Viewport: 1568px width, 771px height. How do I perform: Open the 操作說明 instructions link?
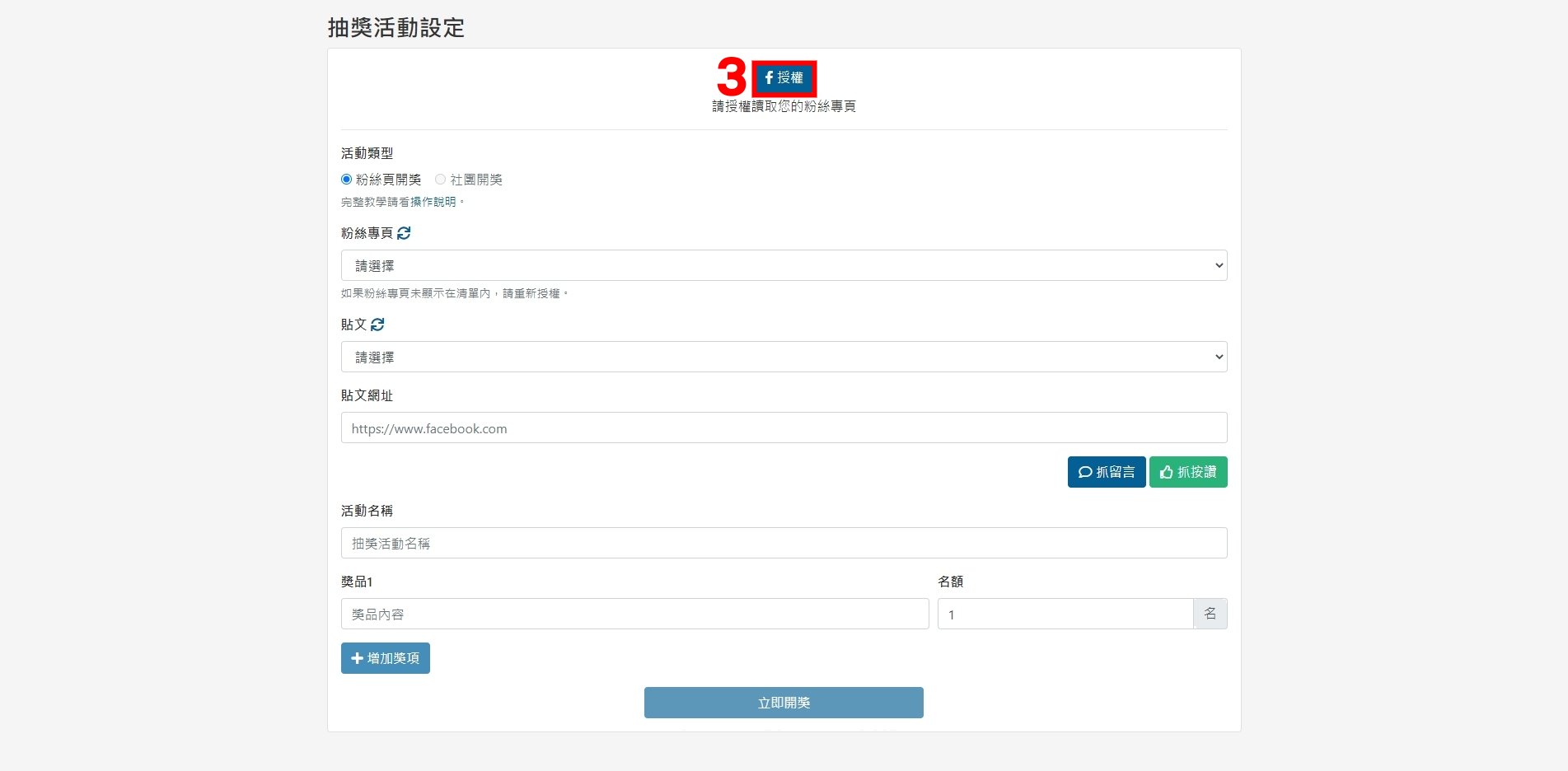tap(433, 202)
